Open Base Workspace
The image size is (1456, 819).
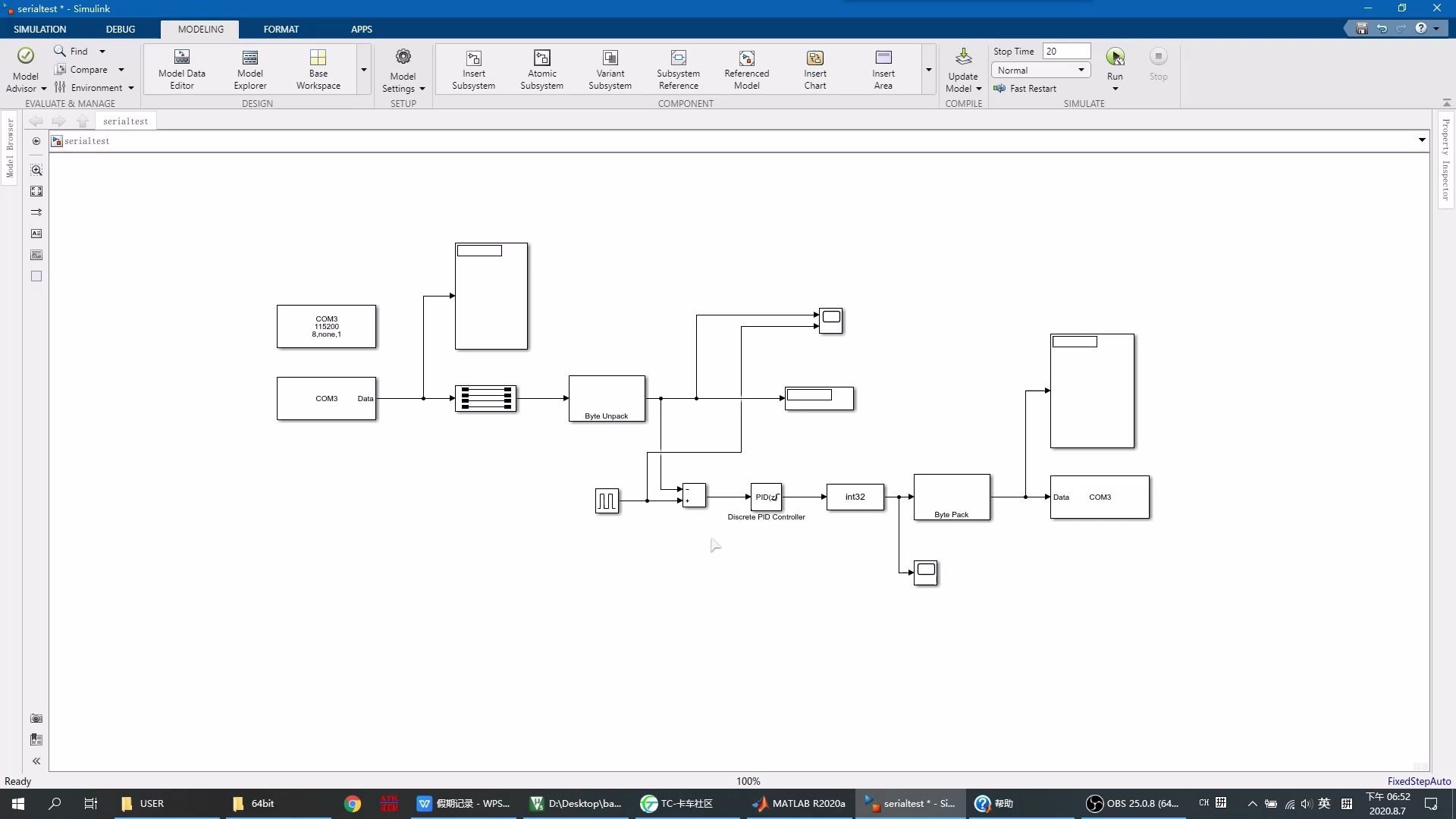[318, 68]
